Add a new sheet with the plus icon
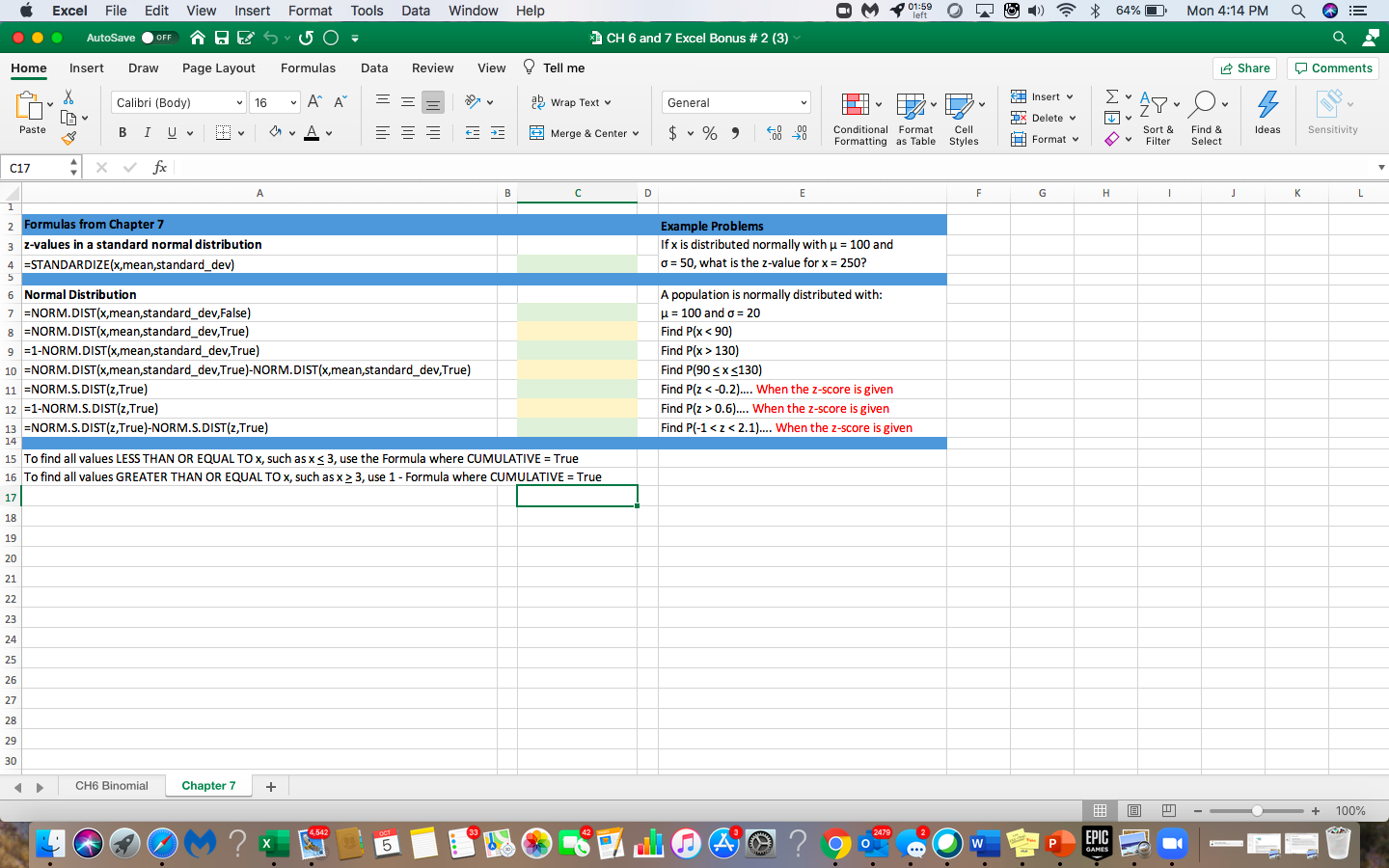 click(271, 787)
